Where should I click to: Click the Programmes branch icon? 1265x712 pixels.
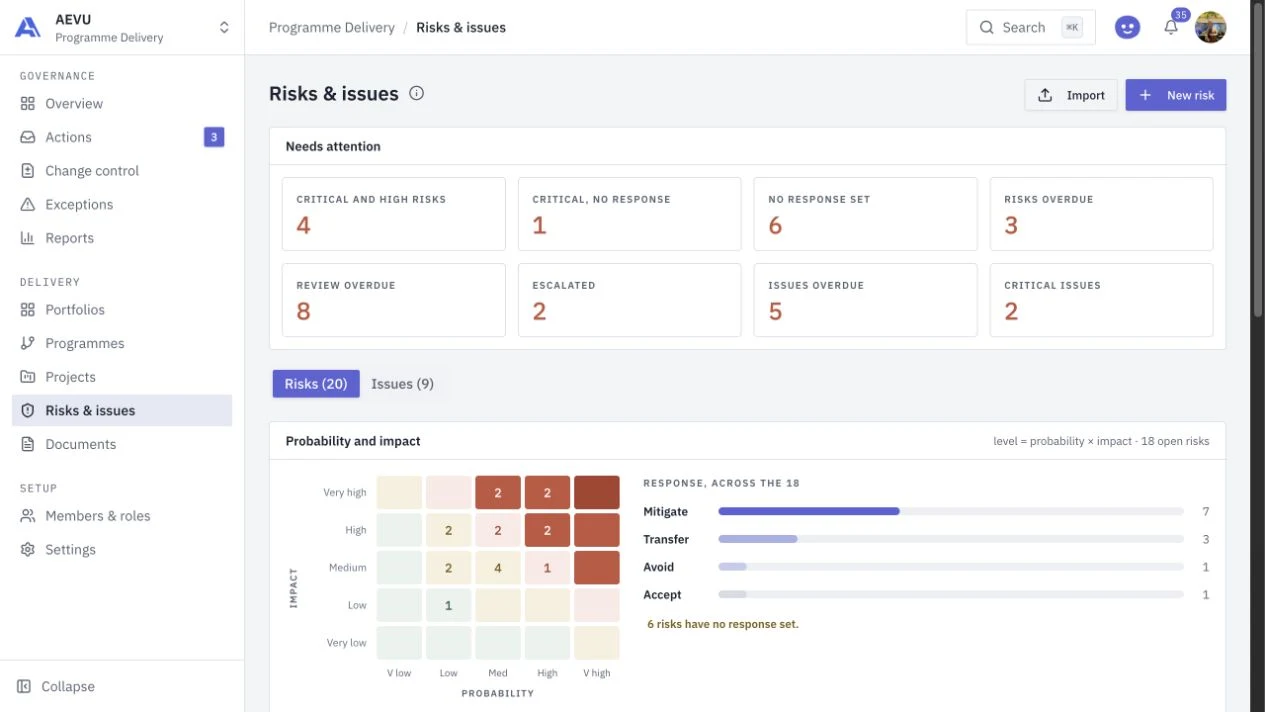coord(28,343)
